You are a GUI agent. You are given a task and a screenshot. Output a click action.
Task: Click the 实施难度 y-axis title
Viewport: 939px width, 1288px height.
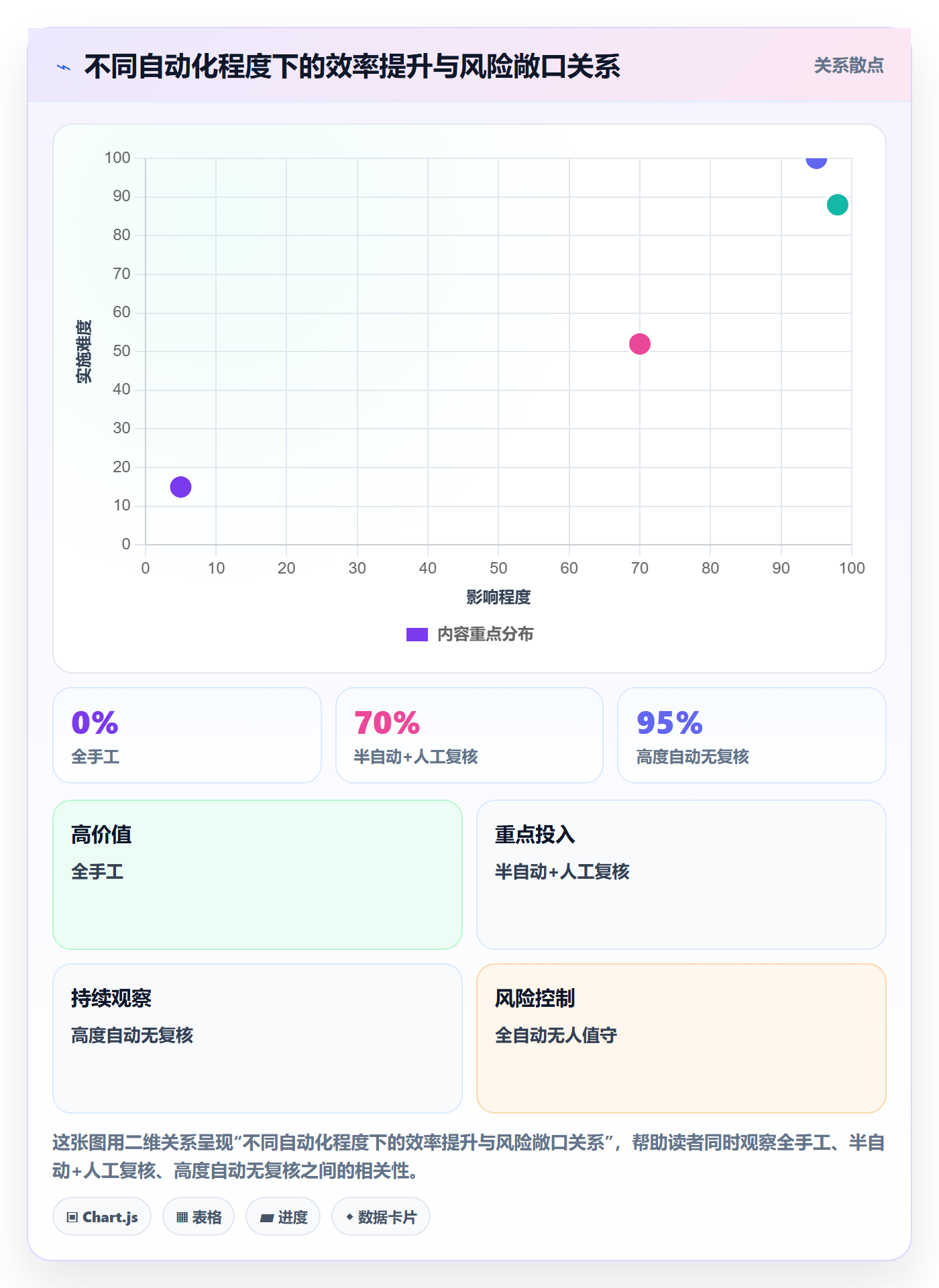[x=84, y=352]
